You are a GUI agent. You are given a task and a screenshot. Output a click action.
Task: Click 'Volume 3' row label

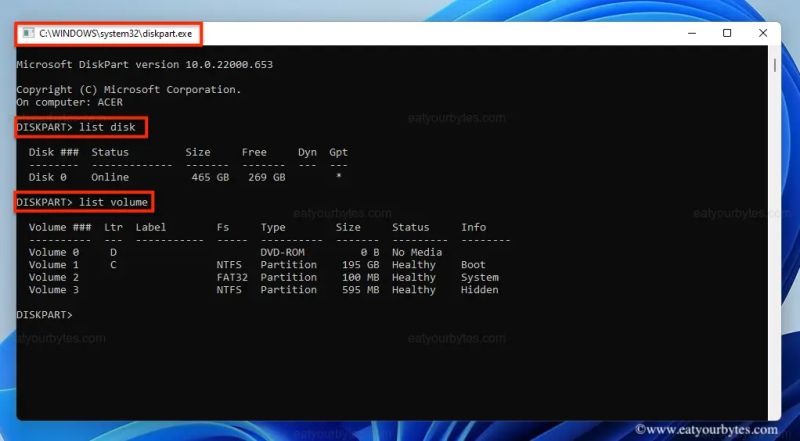(54, 290)
